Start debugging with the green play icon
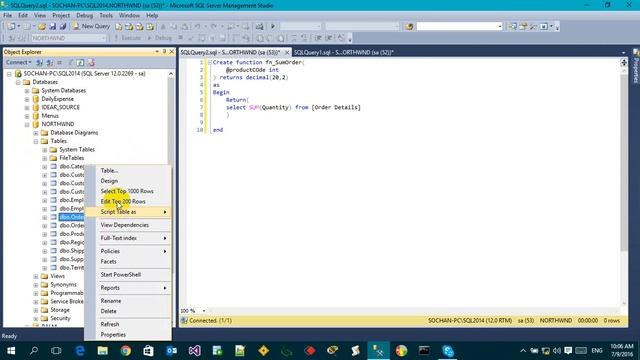 pos(273,27)
